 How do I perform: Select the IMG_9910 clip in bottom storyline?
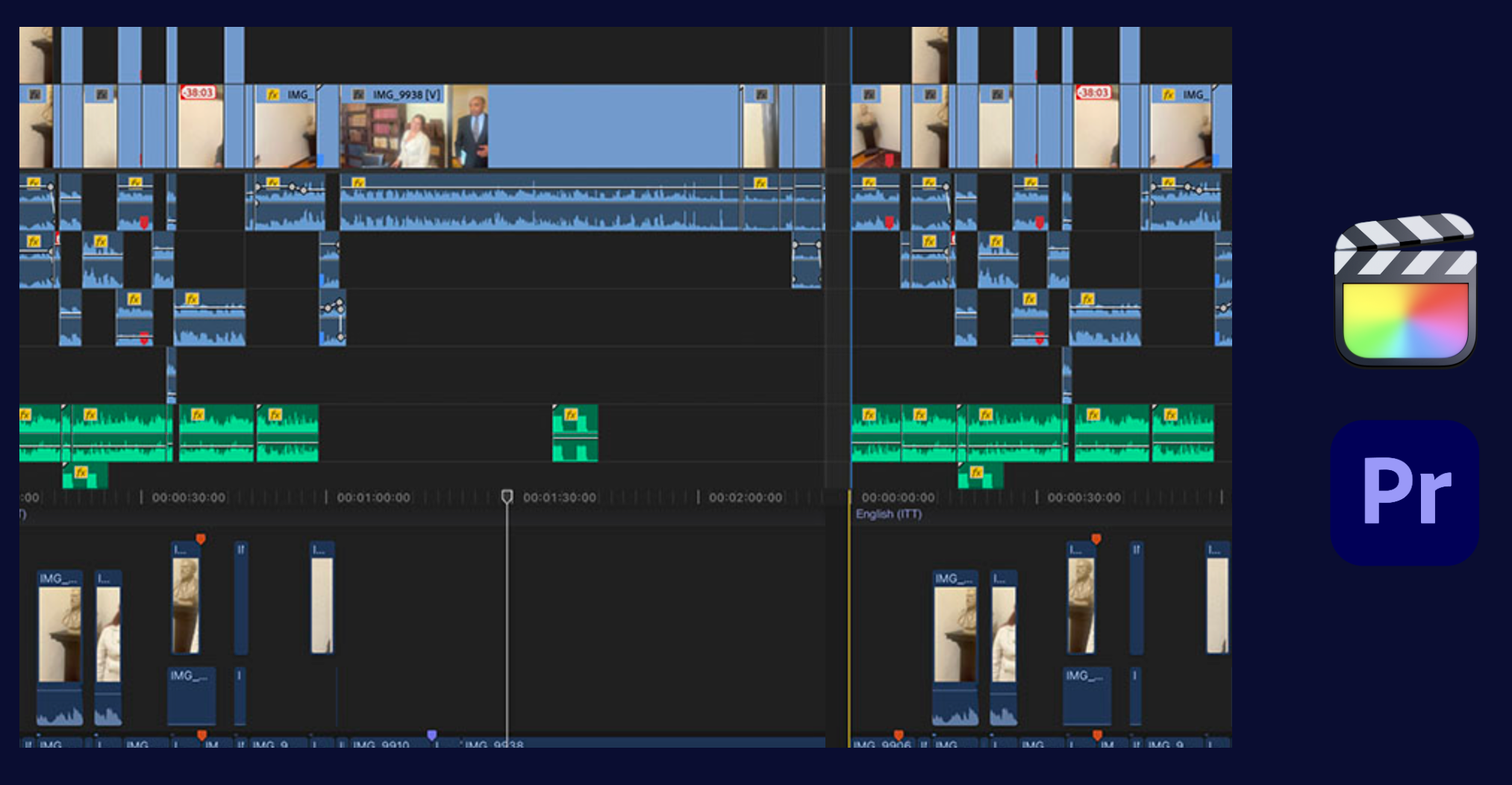pyautogui.click(x=381, y=744)
